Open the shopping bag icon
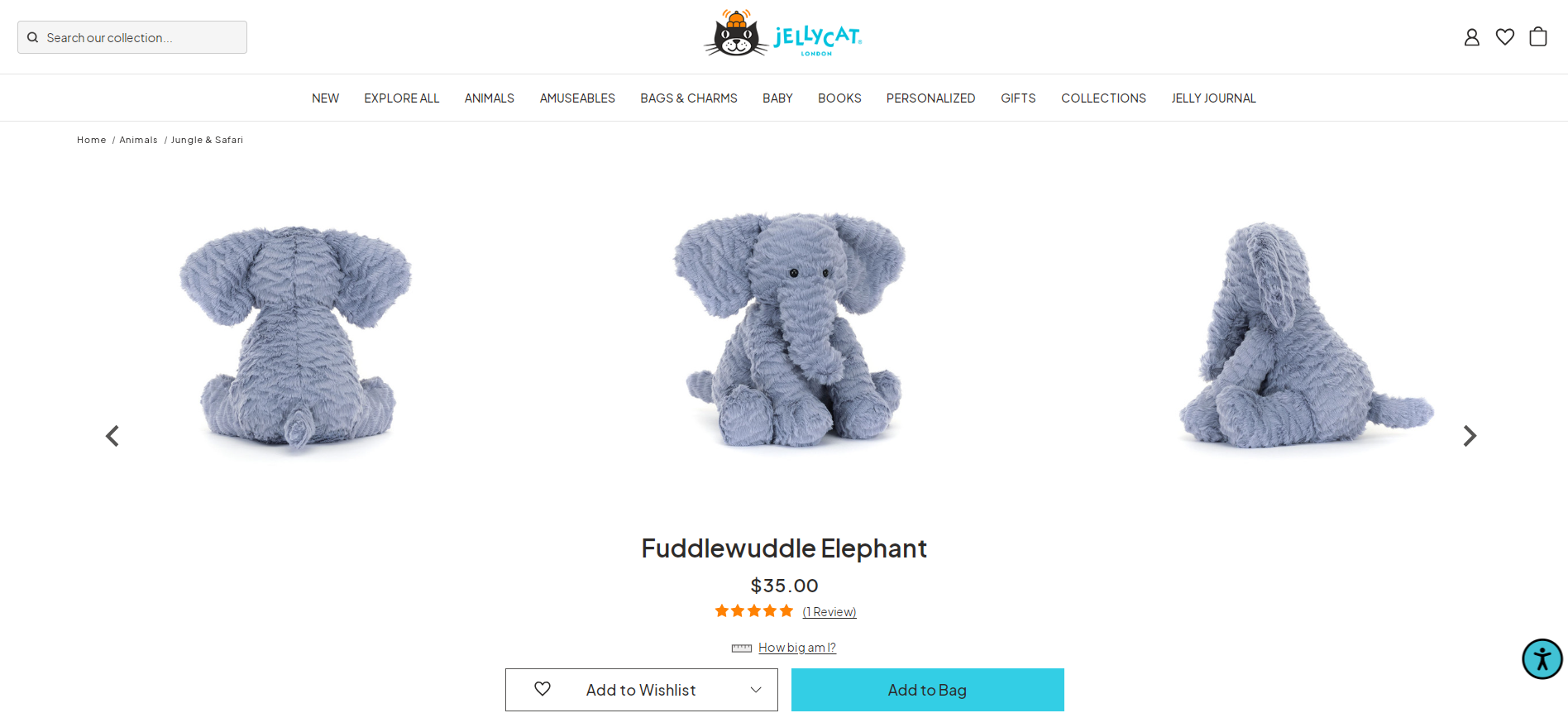 click(x=1538, y=36)
